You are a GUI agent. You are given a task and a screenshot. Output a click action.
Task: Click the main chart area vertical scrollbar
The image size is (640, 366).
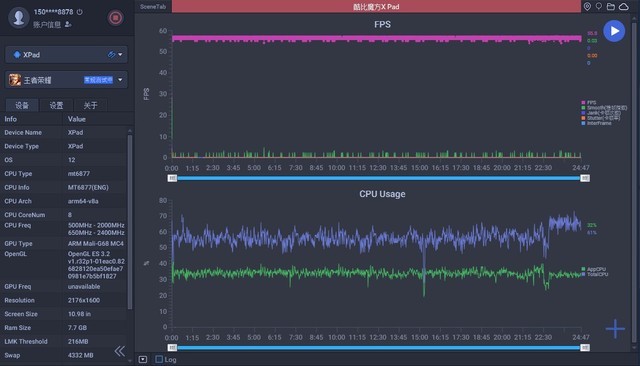(x=634, y=182)
